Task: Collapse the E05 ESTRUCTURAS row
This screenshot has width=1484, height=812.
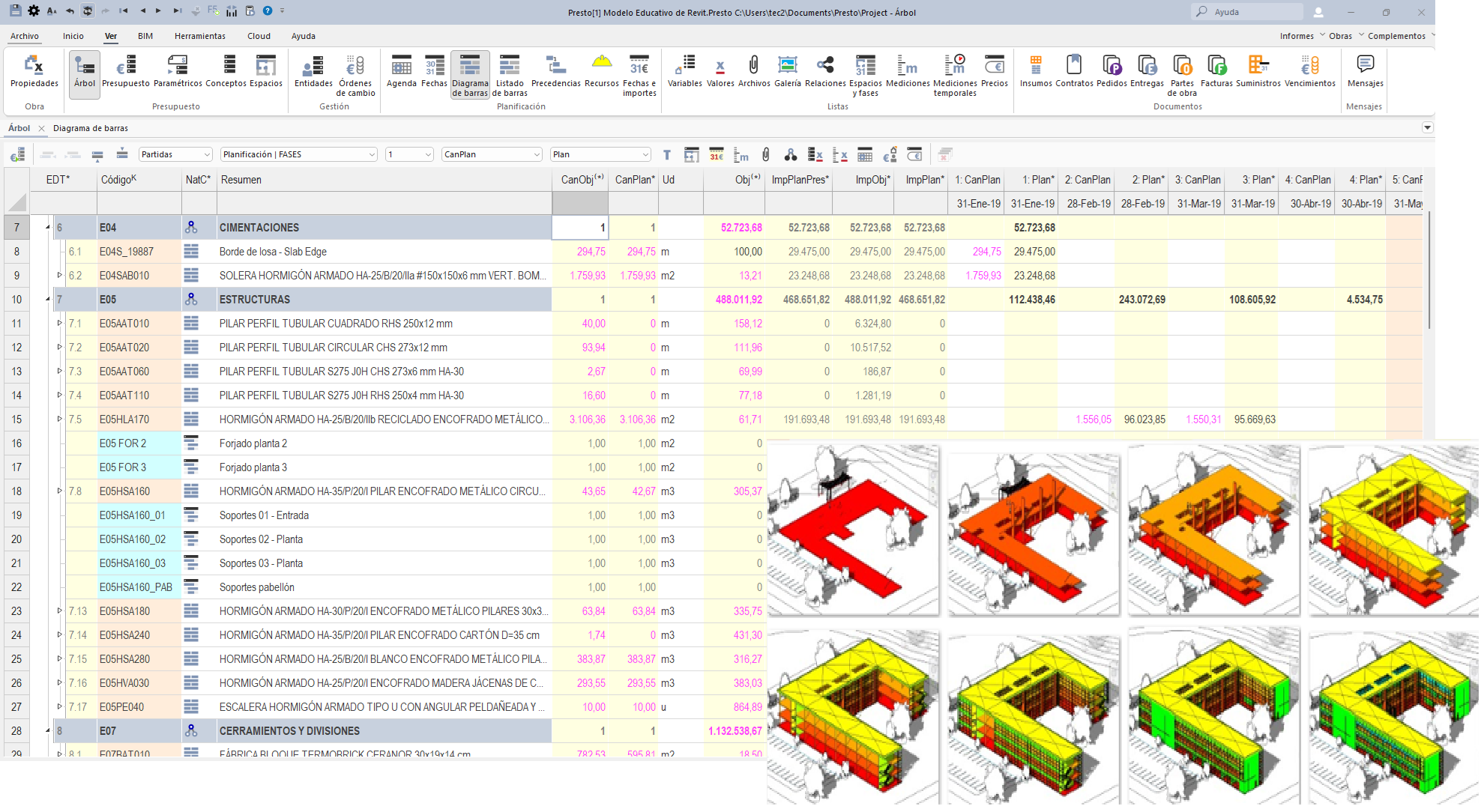Action: [x=48, y=300]
